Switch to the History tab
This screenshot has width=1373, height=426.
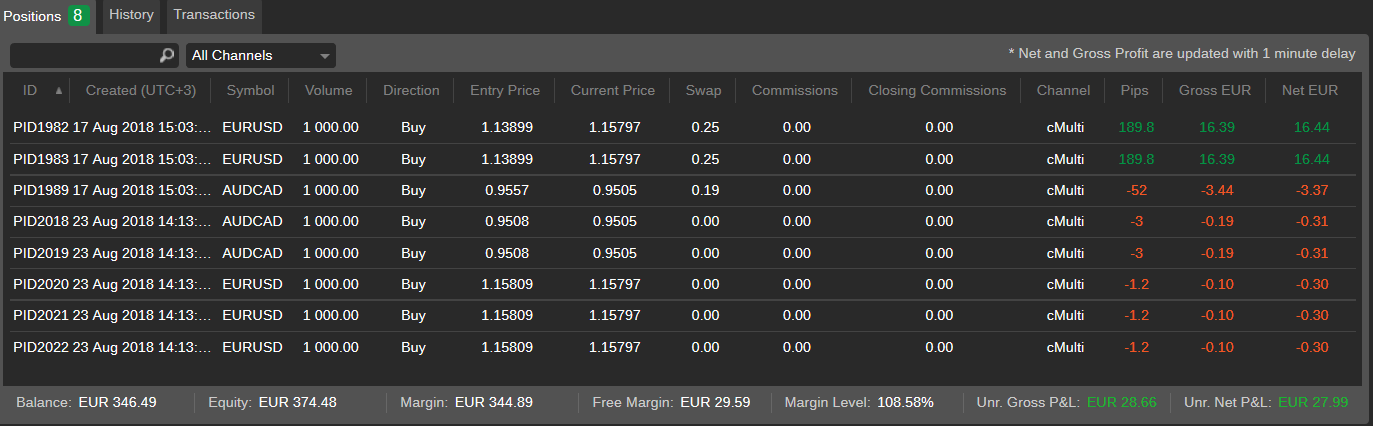coord(131,15)
